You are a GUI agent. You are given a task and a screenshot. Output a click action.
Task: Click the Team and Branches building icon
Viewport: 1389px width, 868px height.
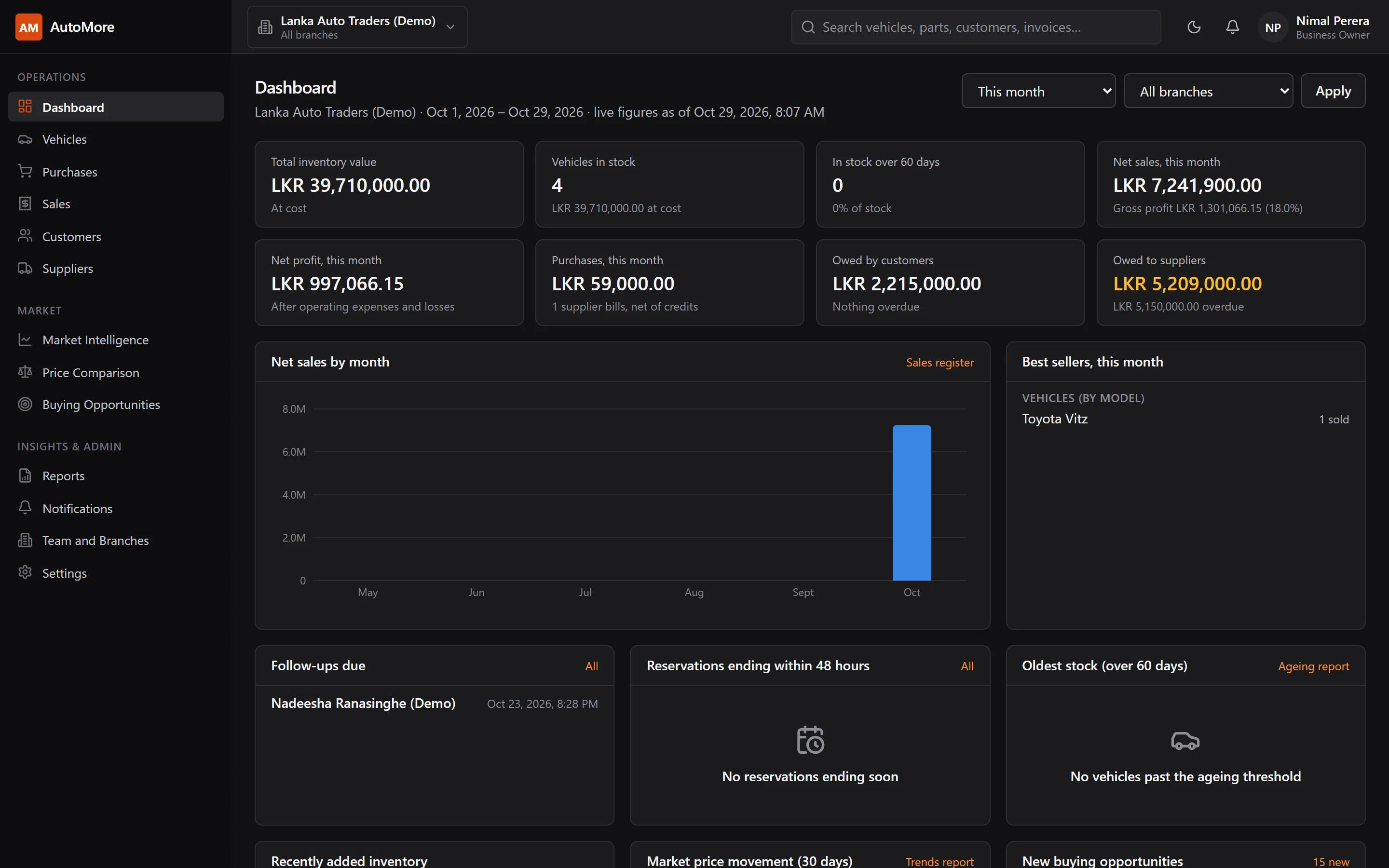pos(25,540)
